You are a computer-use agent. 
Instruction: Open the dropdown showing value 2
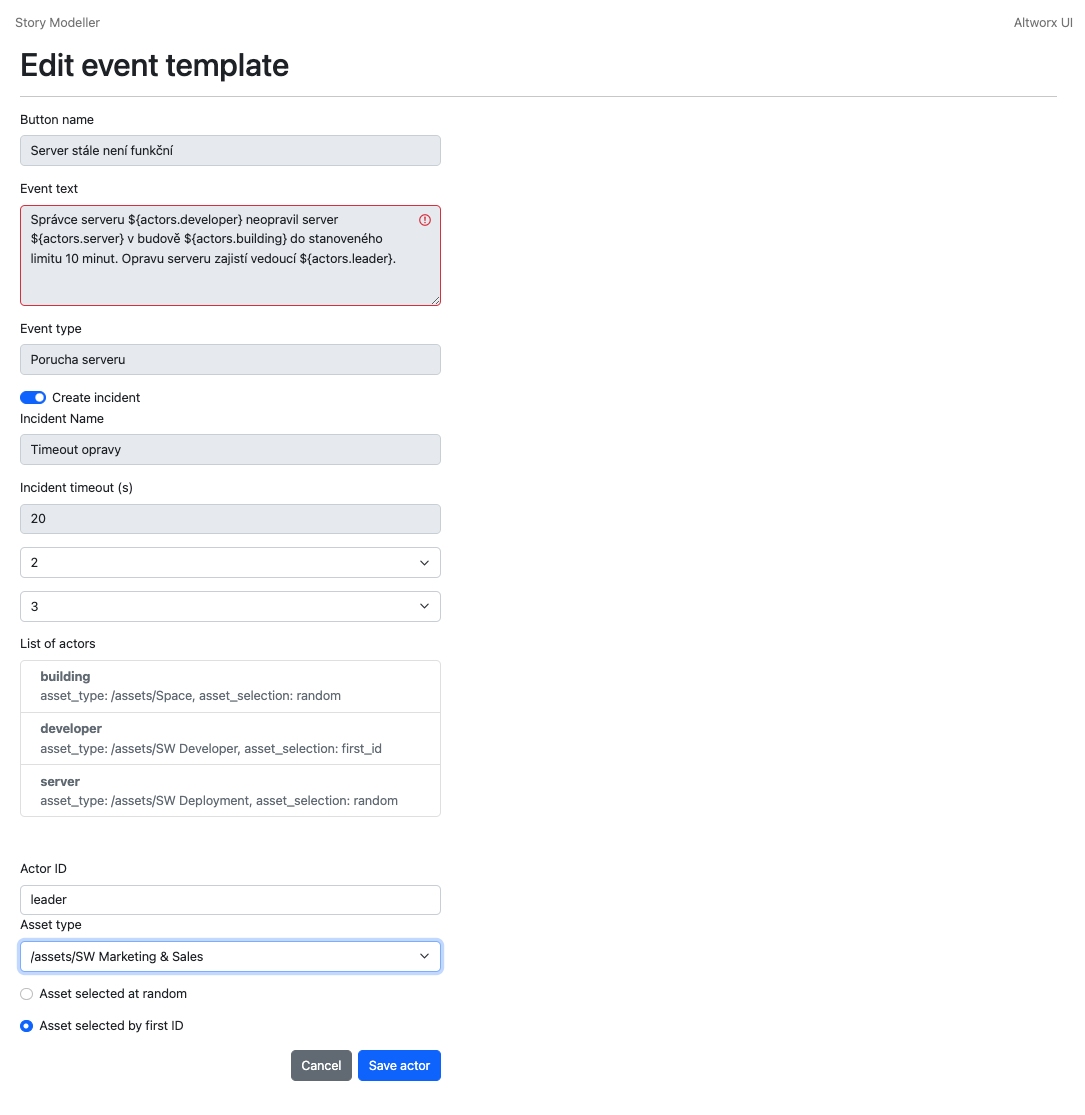tap(230, 563)
